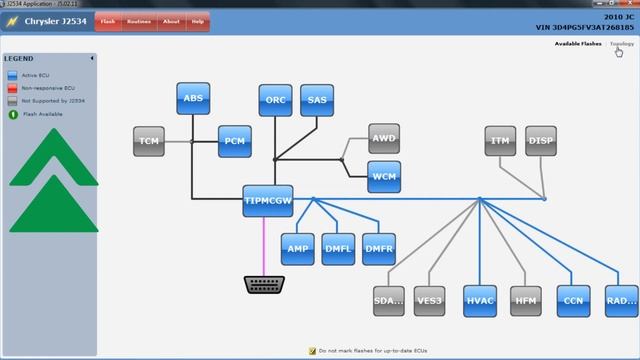Select the AMP module node
Image resolution: width=640 pixels, height=360 pixels.
(298, 249)
